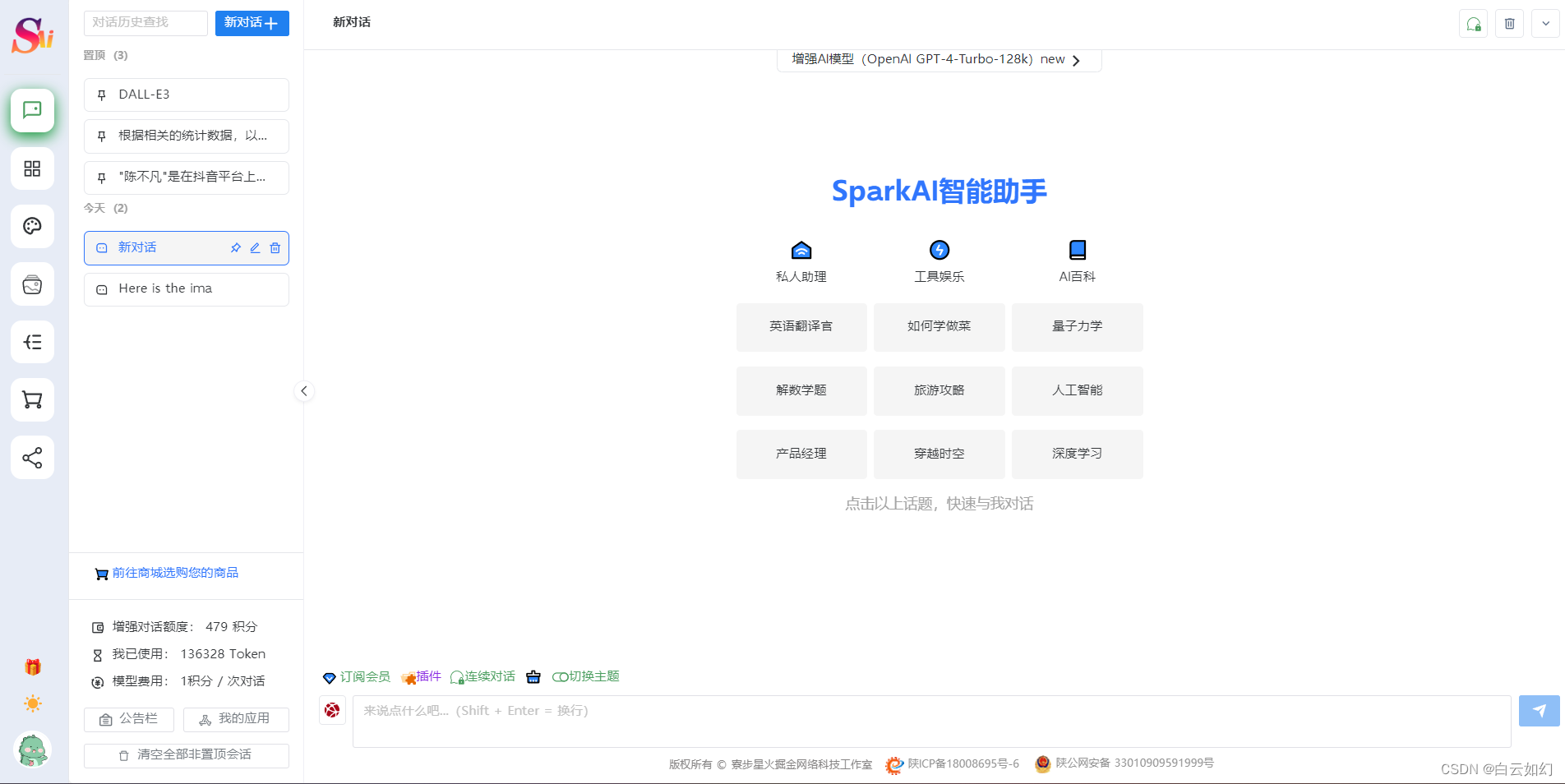
Task: Expand the 增强AI模型 GPT-4-Turbo model selector
Action: [939, 59]
